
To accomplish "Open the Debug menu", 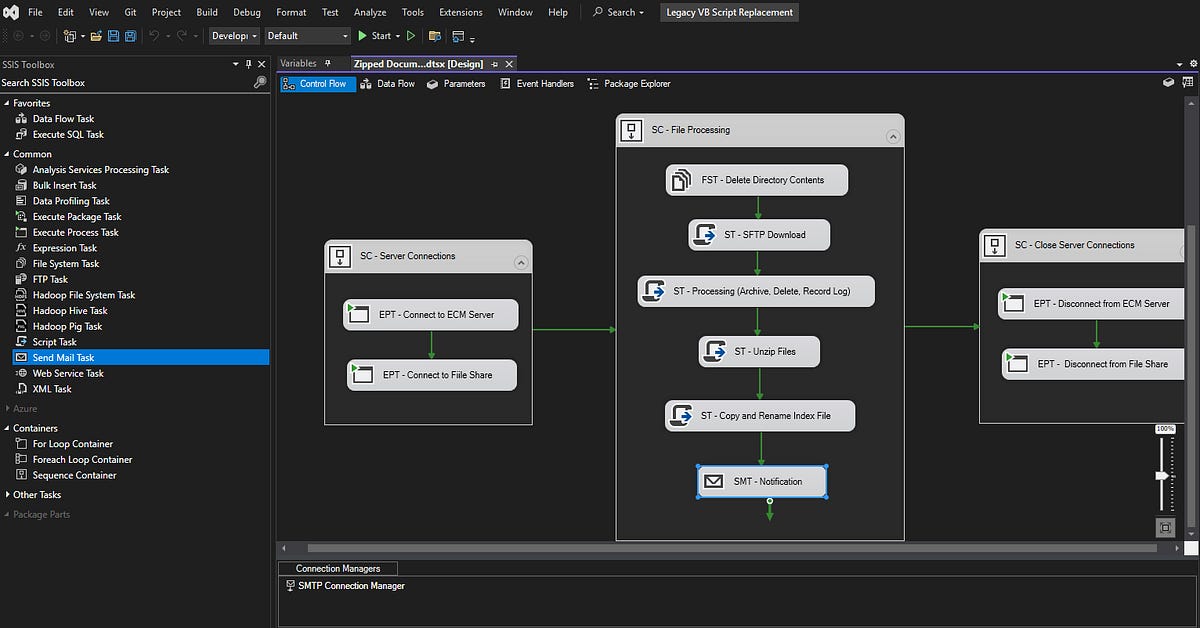I will tap(247, 12).
